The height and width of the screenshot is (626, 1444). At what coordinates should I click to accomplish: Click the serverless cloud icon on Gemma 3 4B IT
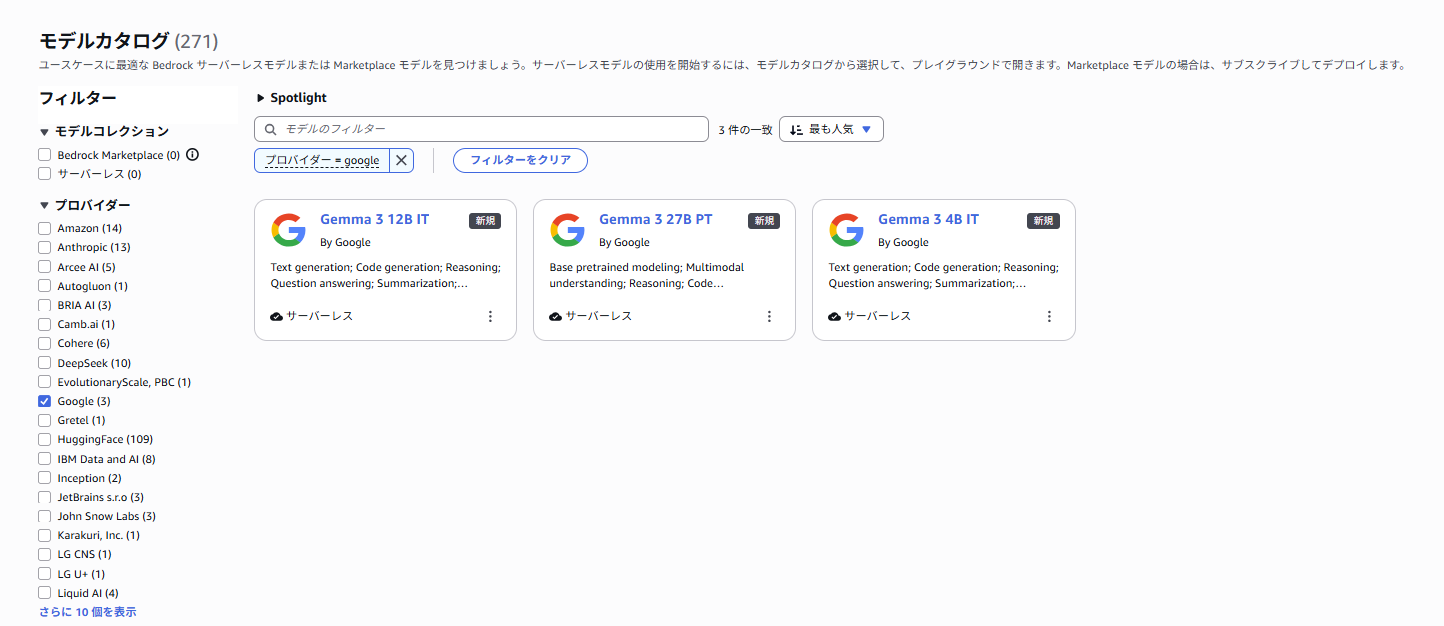coord(834,315)
